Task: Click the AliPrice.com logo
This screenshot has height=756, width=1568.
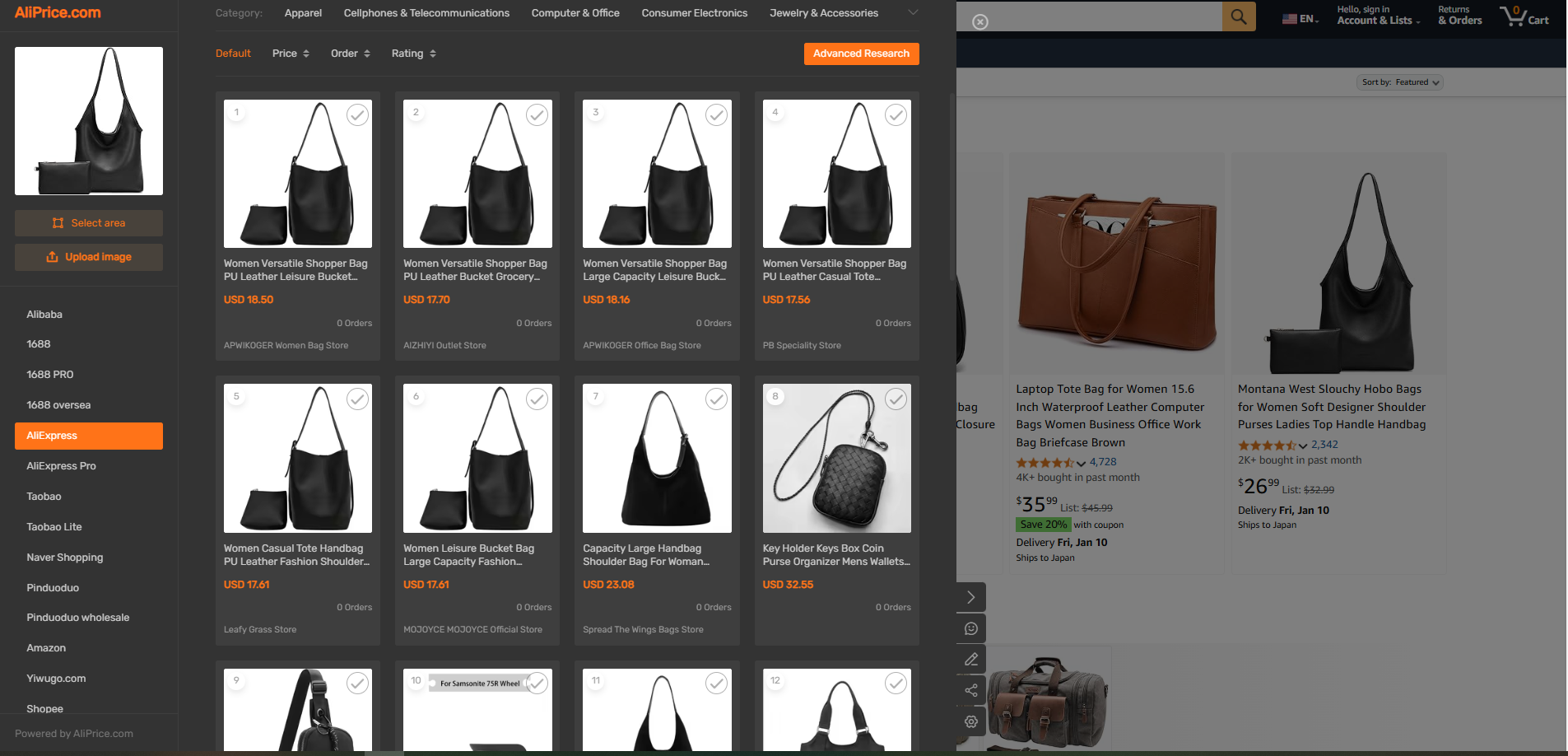Action: tap(58, 12)
